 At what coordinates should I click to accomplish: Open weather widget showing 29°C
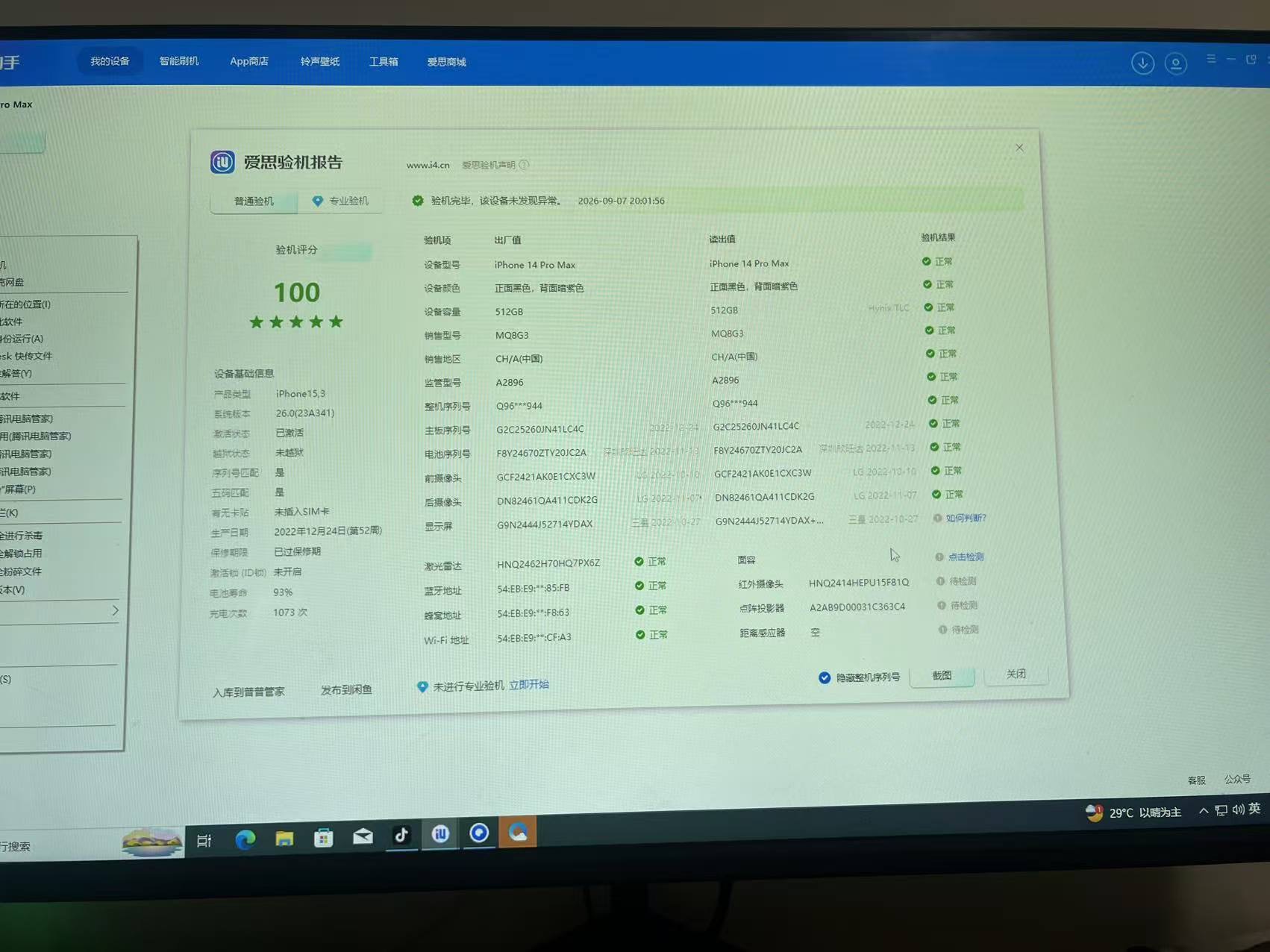1133,812
